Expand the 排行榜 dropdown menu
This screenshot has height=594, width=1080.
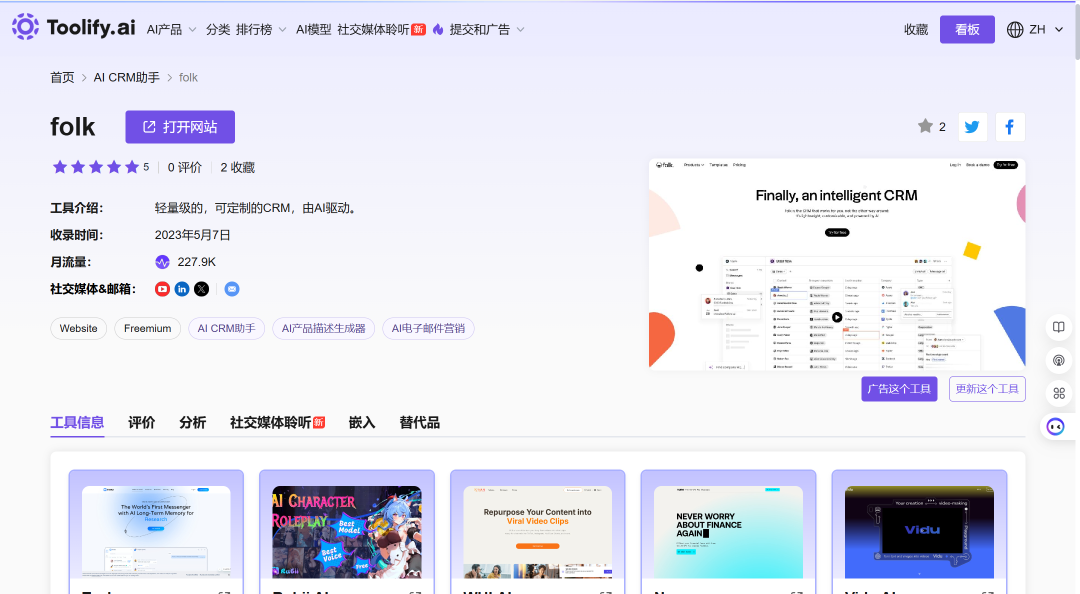[x=261, y=30]
